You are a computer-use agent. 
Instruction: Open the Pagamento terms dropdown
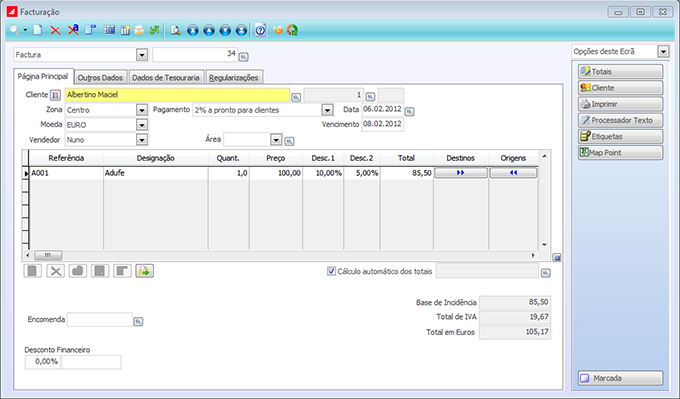[327, 110]
